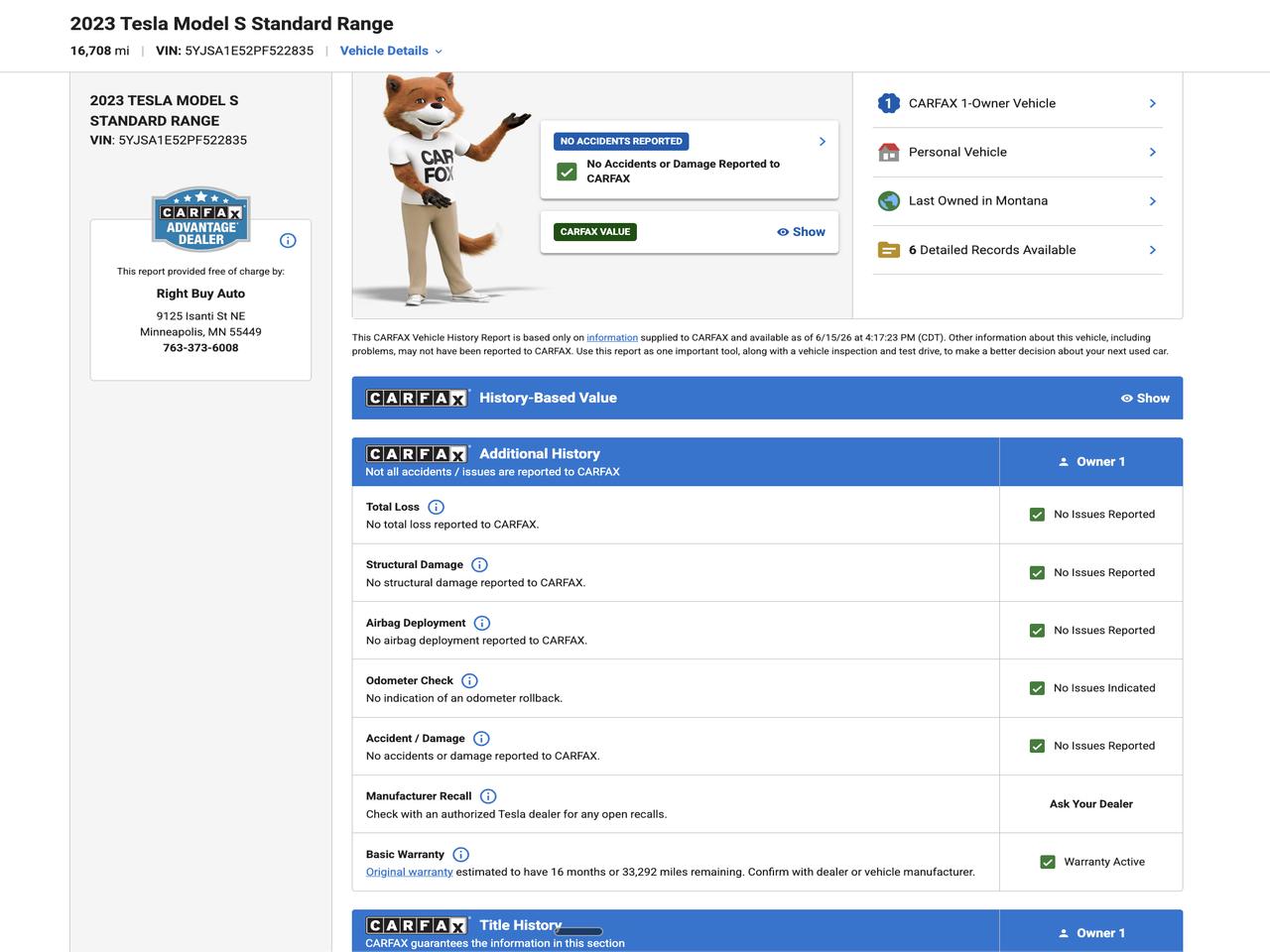Screen dimensions: 1270x952
Task: Click CARFAX logo in Additional History header
Action: [417, 453]
